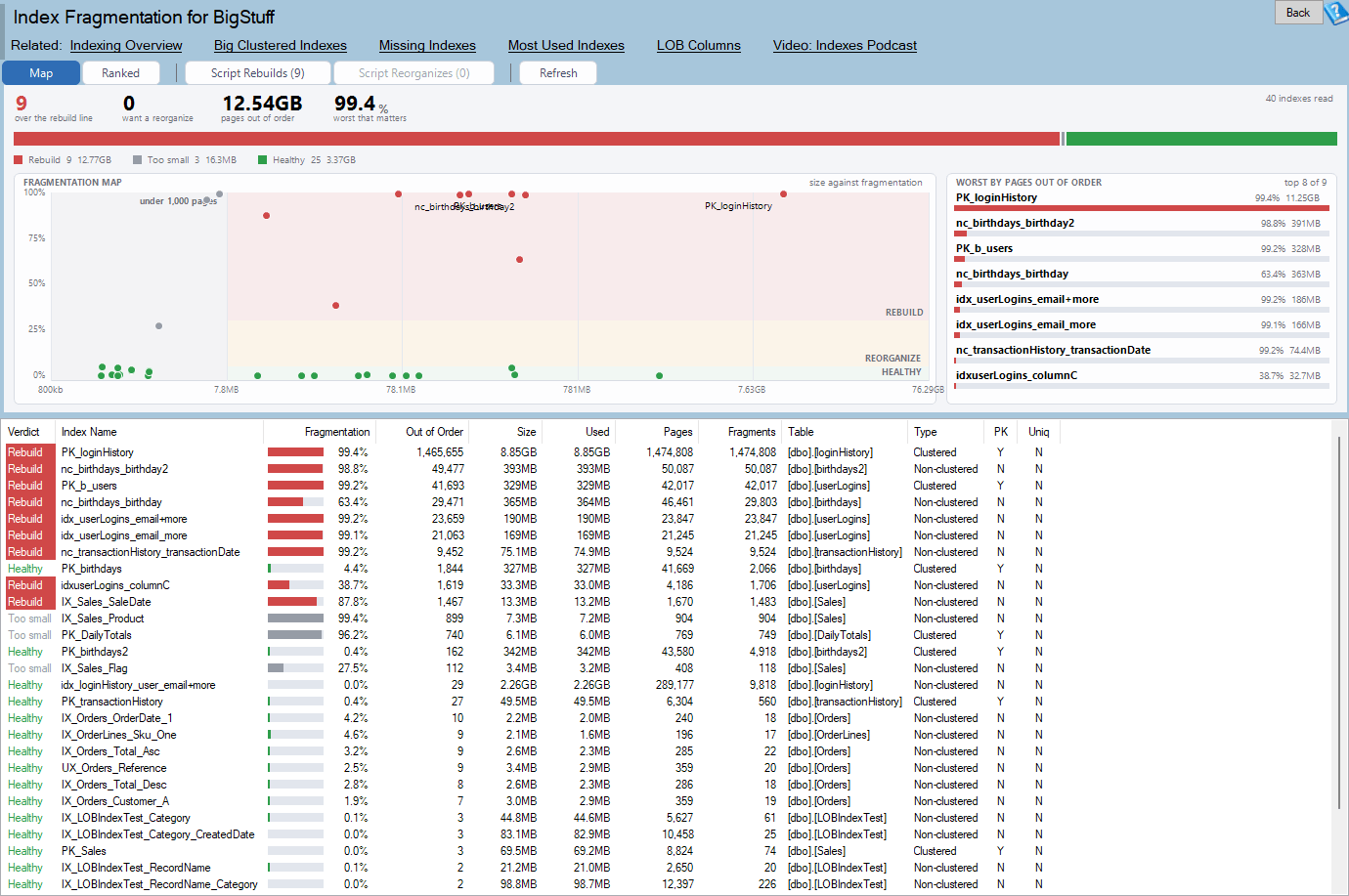This screenshot has width=1349, height=896.
Task: Sort by the Pages column header
Action: pos(656,432)
